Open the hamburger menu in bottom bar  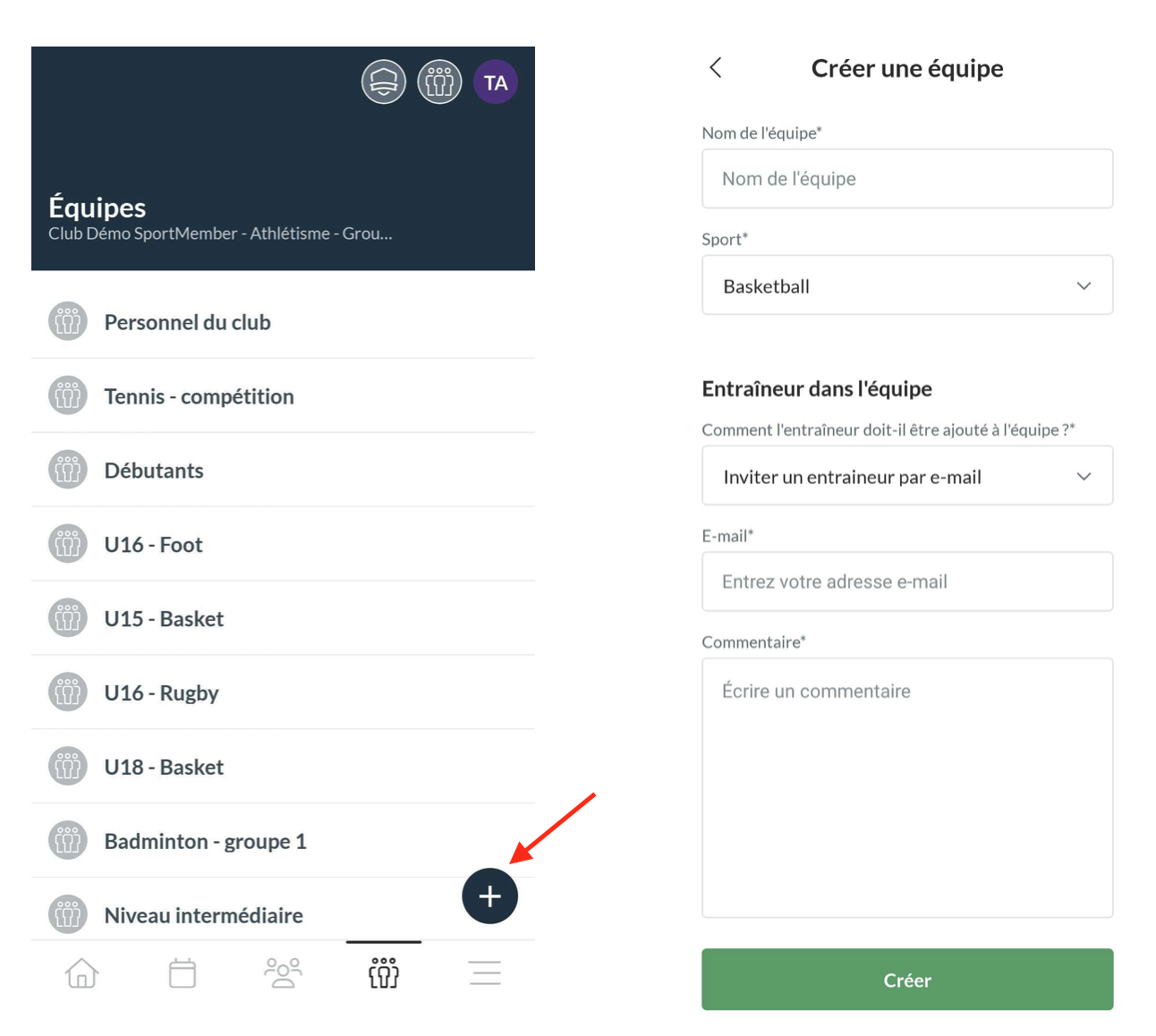(x=485, y=973)
